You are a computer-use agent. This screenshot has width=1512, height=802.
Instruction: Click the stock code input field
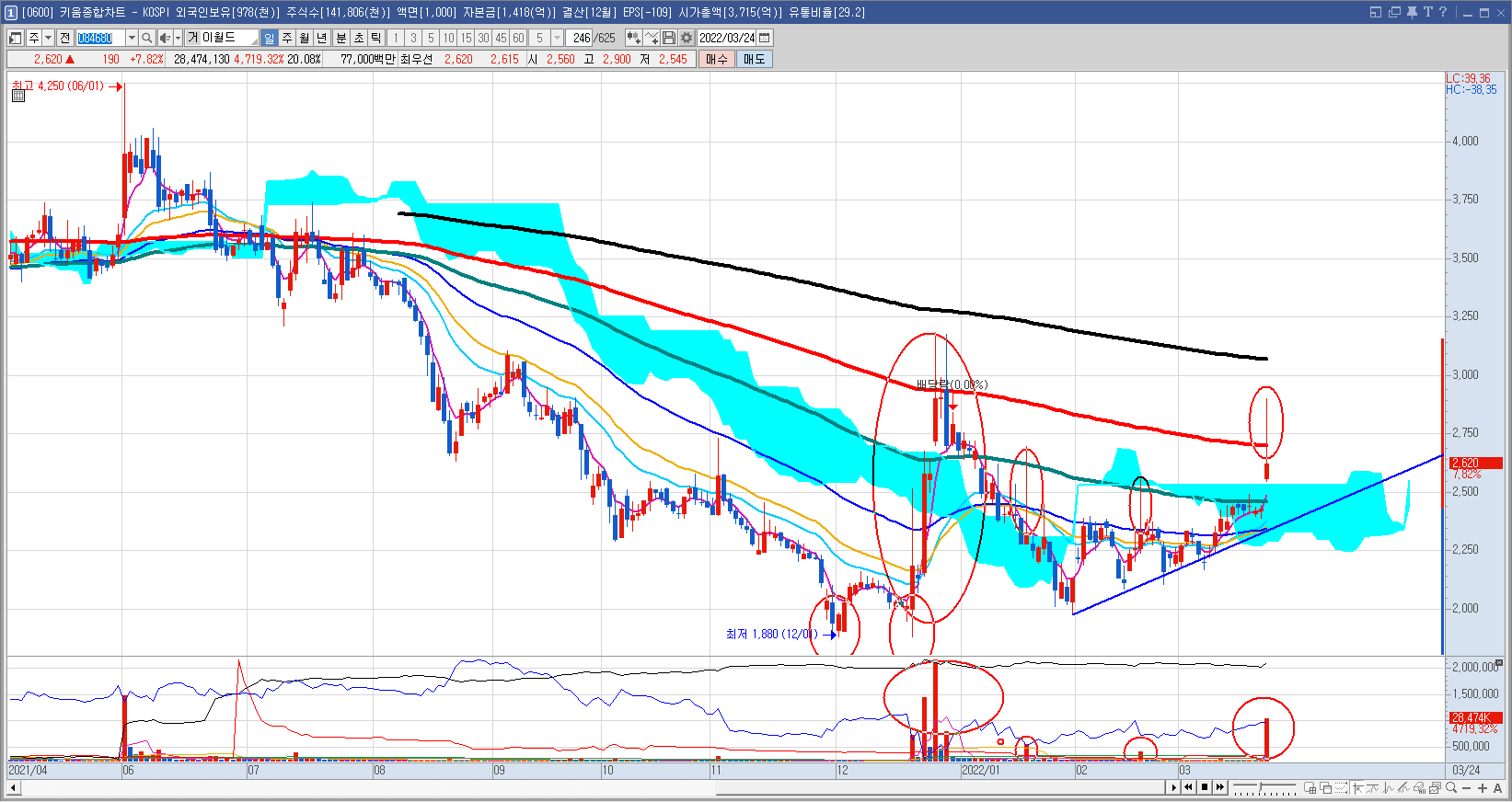[x=100, y=38]
